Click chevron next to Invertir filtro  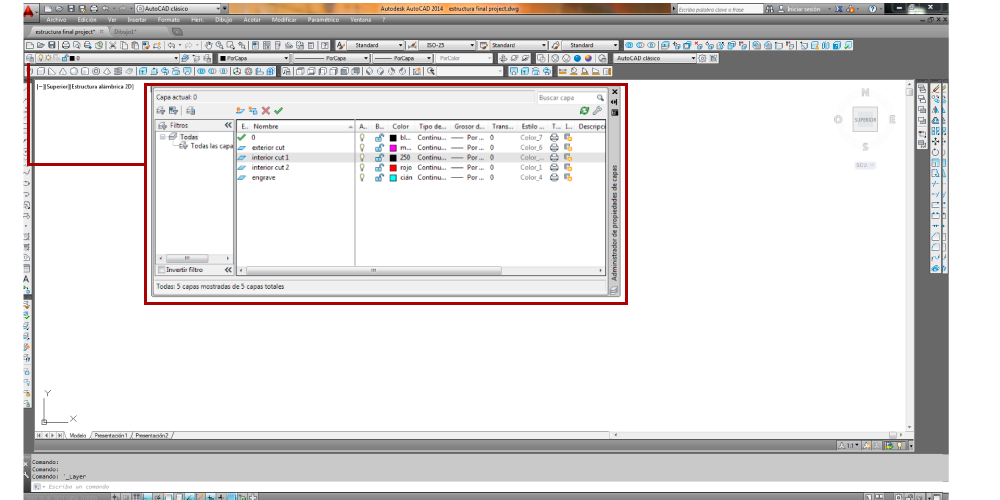coord(228,270)
